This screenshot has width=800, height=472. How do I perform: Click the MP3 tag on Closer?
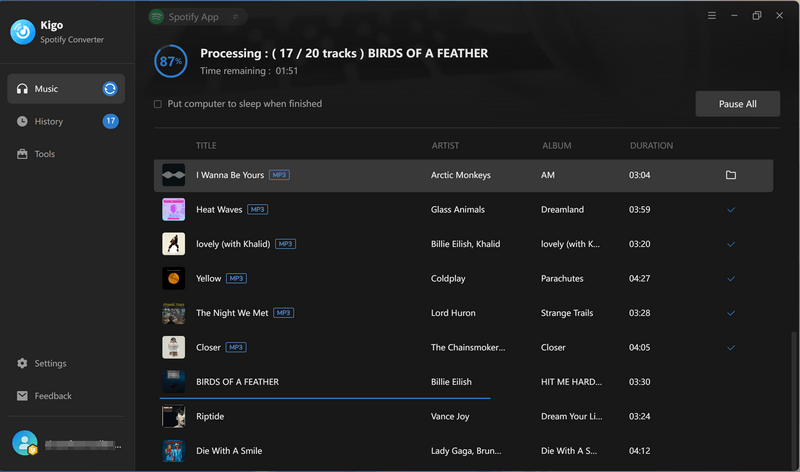coord(236,347)
